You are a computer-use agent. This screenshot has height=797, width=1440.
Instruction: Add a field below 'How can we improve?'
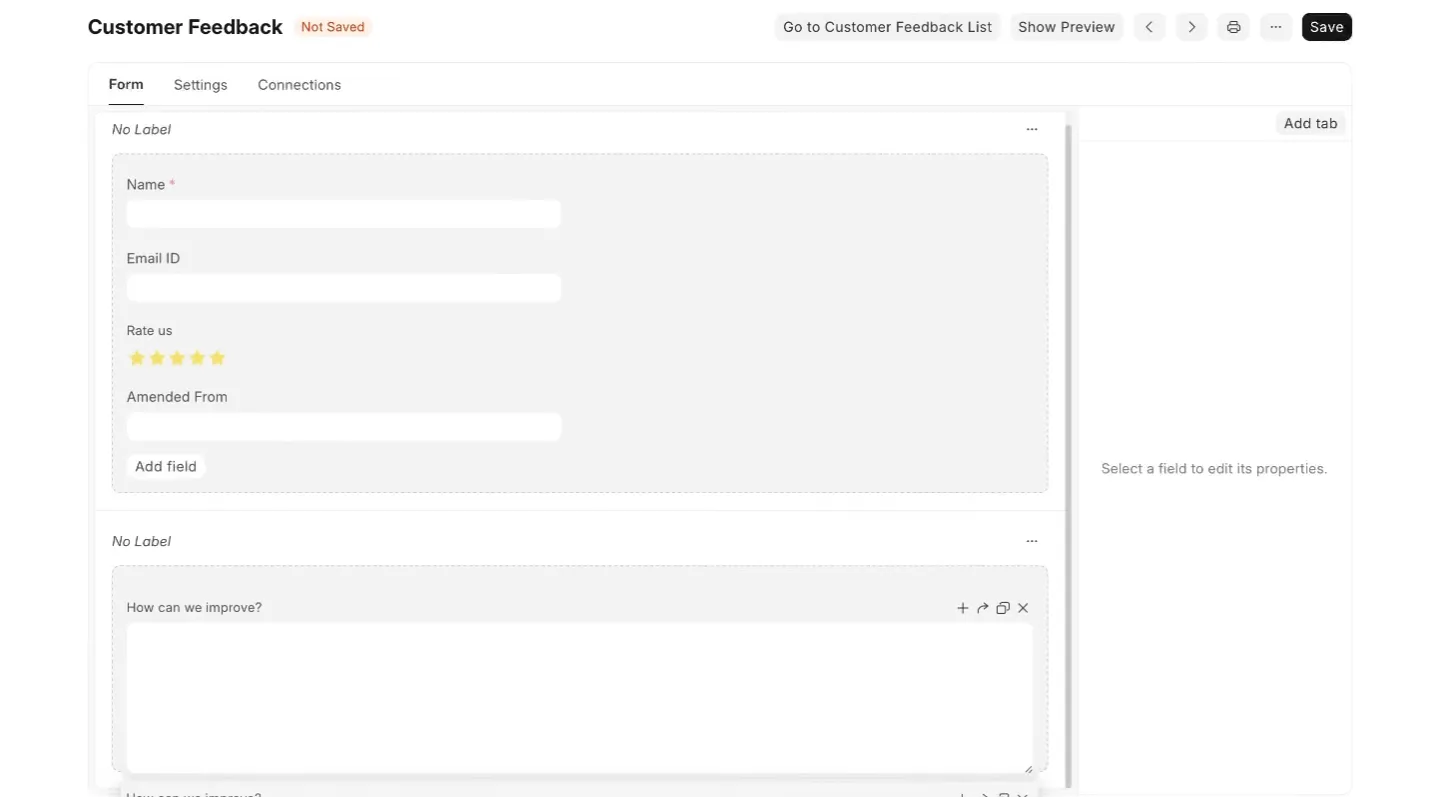coord(962,608)
